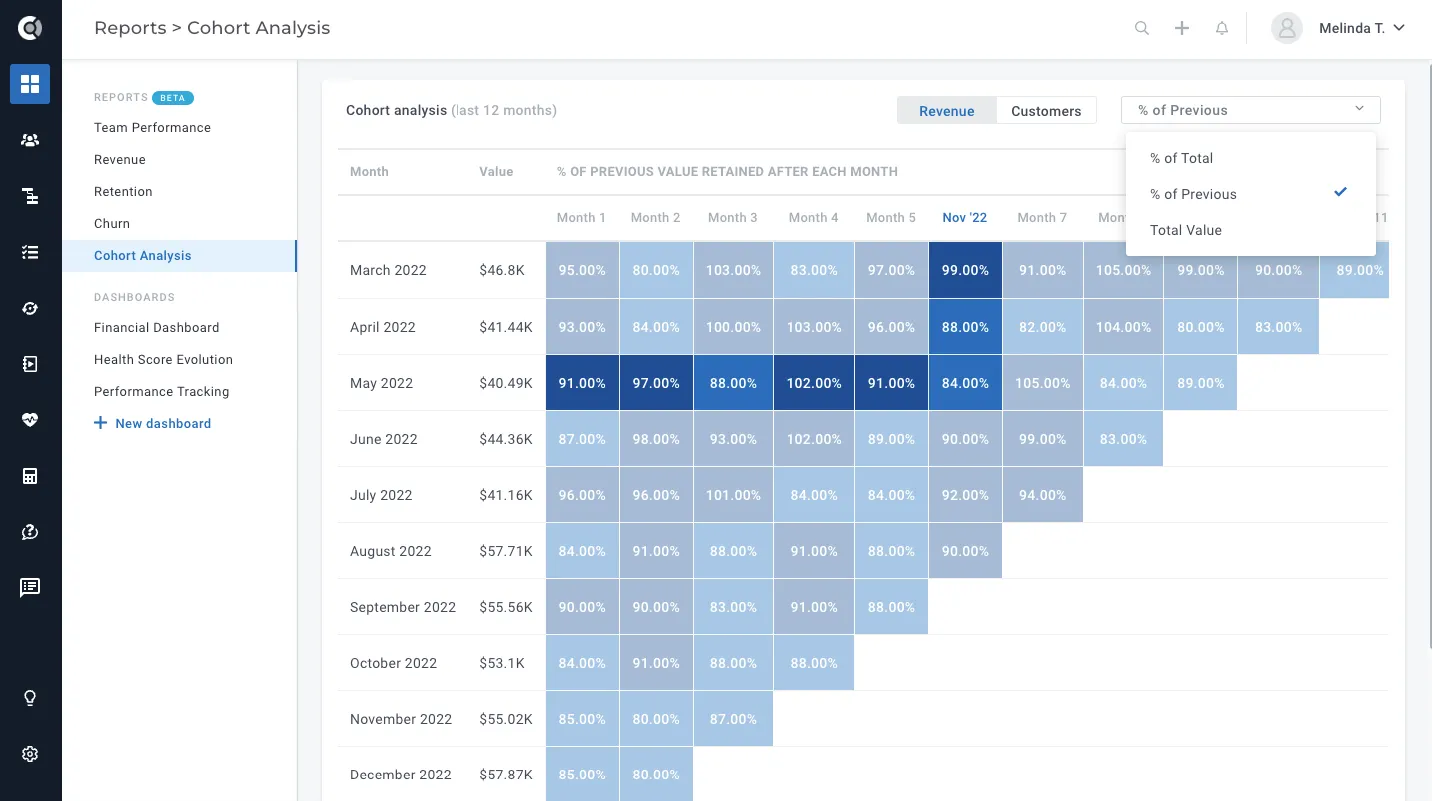Image resolution: width=1432 pixels, height=801 pixels.
Task: Open the messages chat sidebar icon
Action: [30, 587]
